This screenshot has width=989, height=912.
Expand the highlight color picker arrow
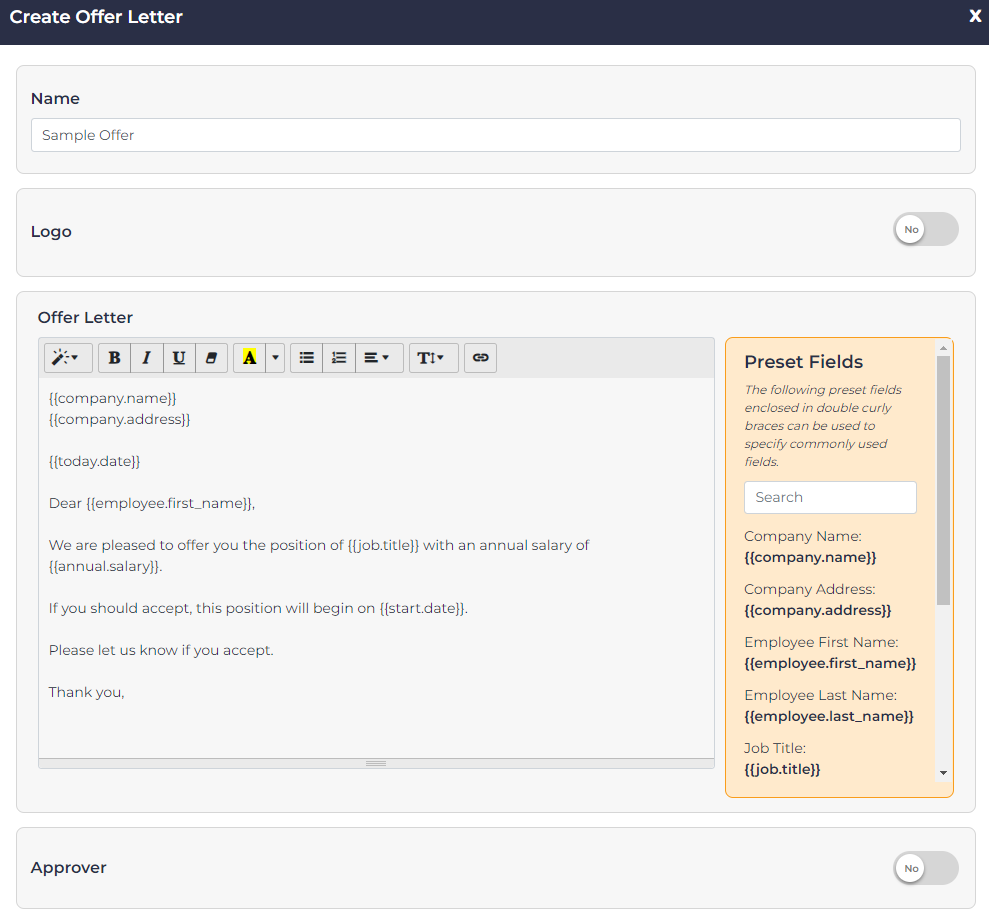(x=276, y=358)
